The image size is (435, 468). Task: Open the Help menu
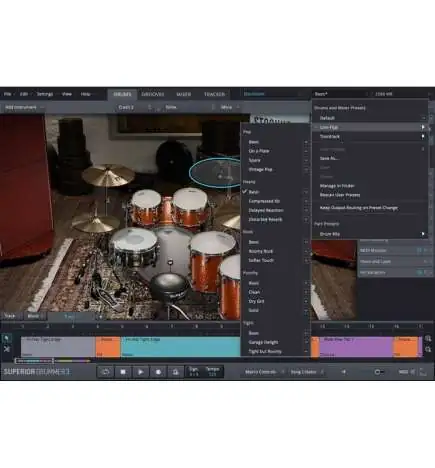point(85,94)
